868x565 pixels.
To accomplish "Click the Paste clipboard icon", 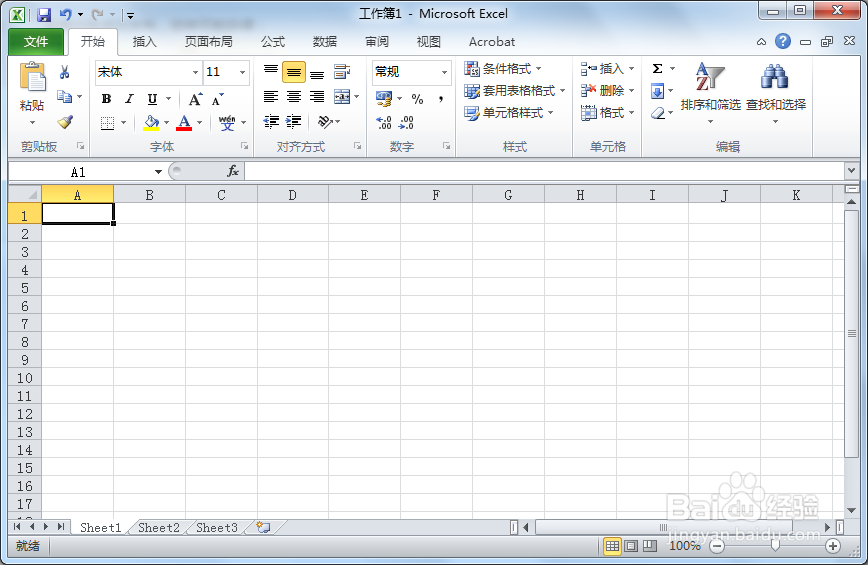I will (33, 77).
